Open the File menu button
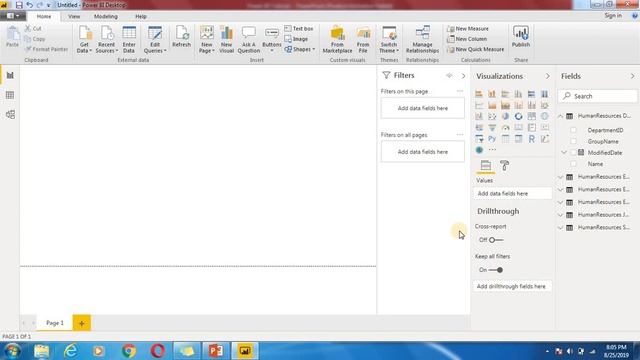Screen dimensions: 640x360 point(13,16)
